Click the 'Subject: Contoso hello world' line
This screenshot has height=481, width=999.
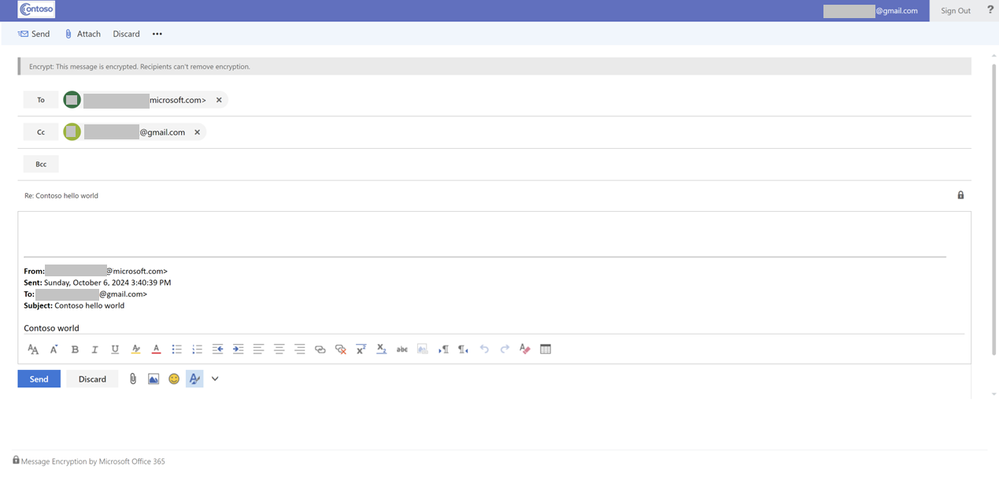pyautogui.click(x=74, y=305)
